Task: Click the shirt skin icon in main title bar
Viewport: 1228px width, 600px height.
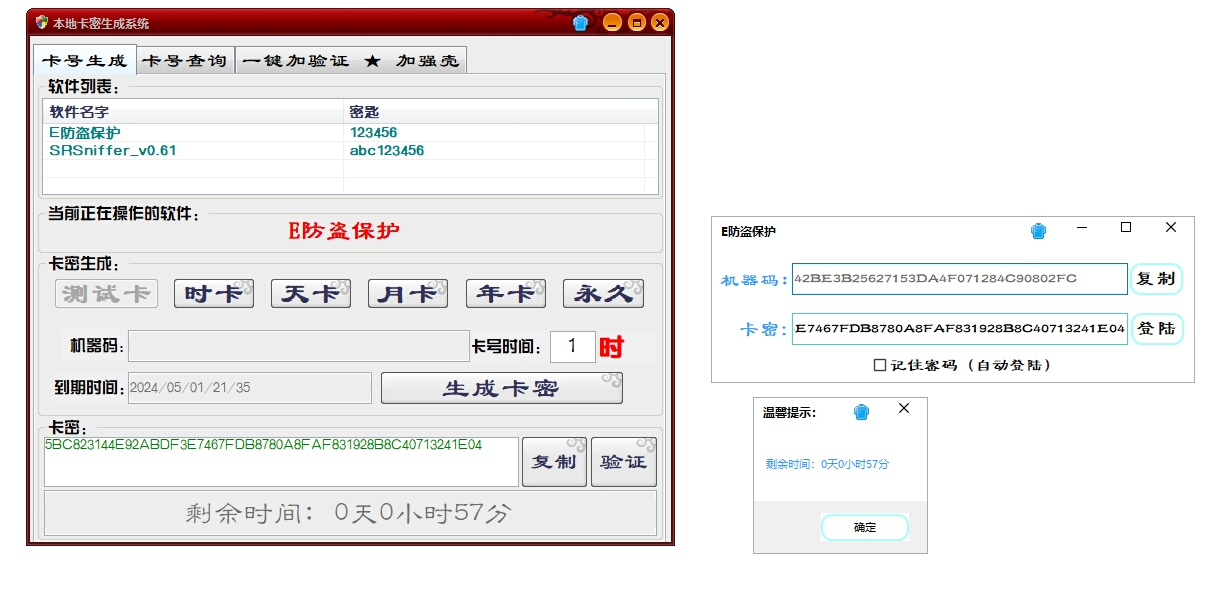Action: (x=580, y=22)
